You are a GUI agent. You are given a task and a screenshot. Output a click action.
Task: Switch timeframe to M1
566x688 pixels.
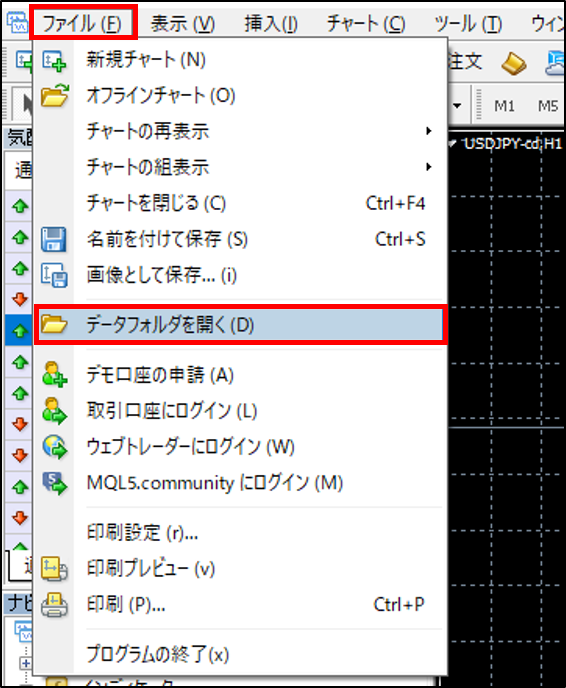click(504, 106)
